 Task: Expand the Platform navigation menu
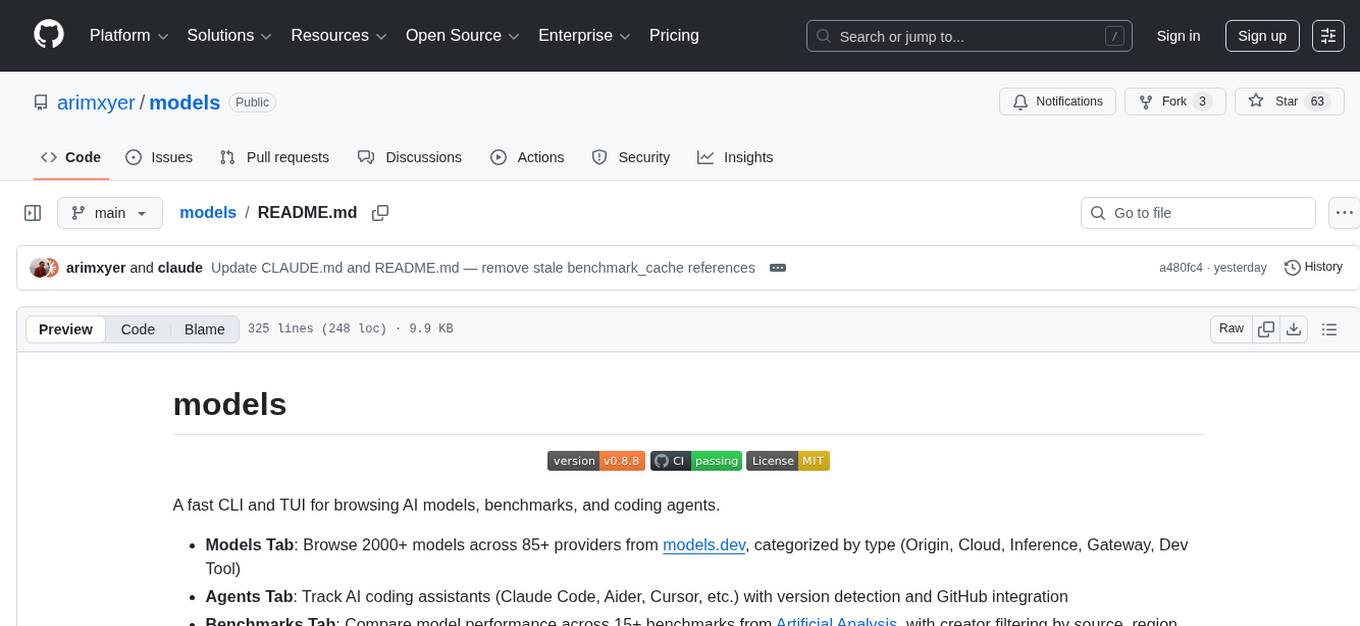(128, 36)
